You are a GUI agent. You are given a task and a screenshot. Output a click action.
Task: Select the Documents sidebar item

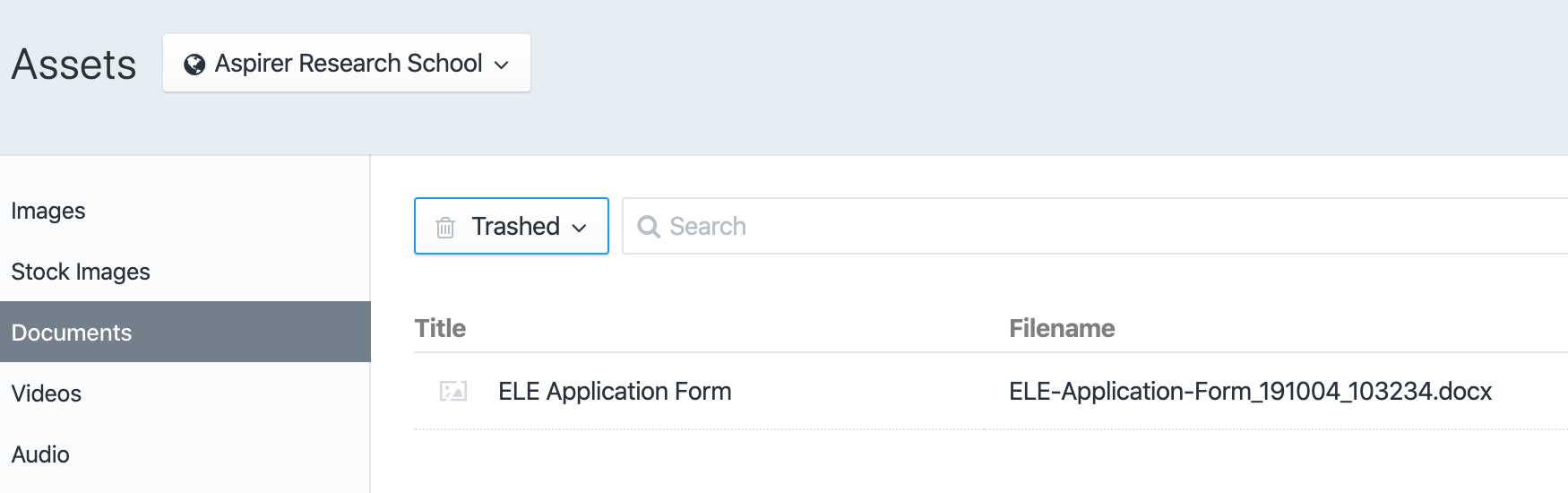72,333
